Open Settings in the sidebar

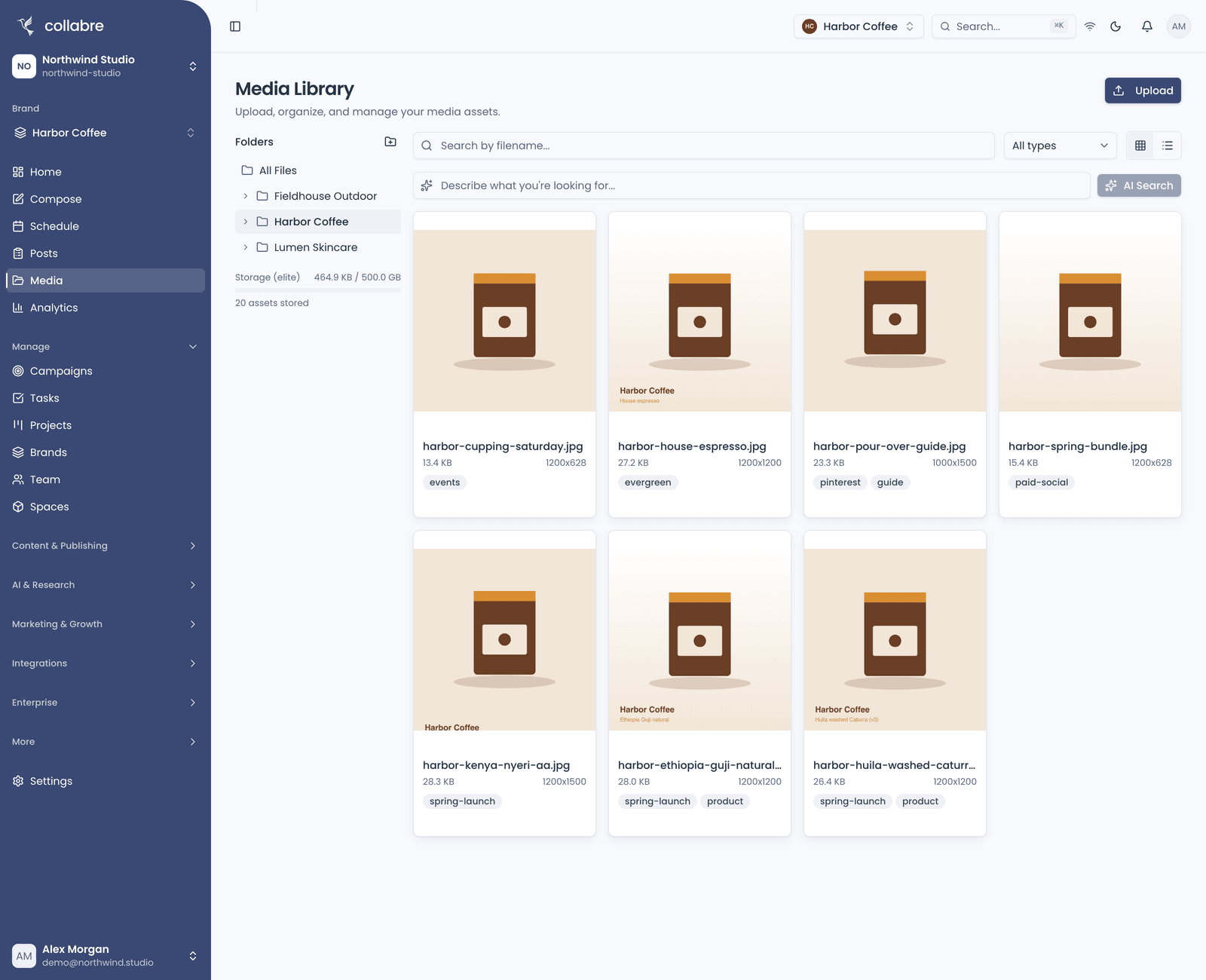pos(106,781)
